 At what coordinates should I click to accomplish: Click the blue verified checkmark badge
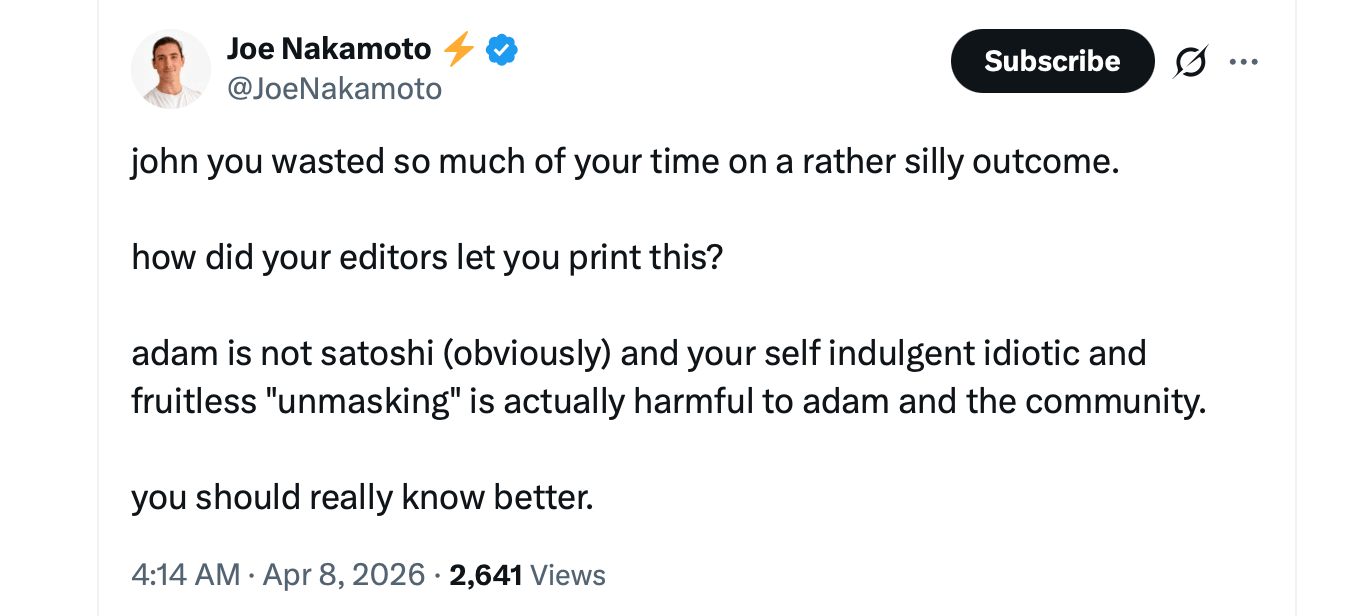coord(501,48)
